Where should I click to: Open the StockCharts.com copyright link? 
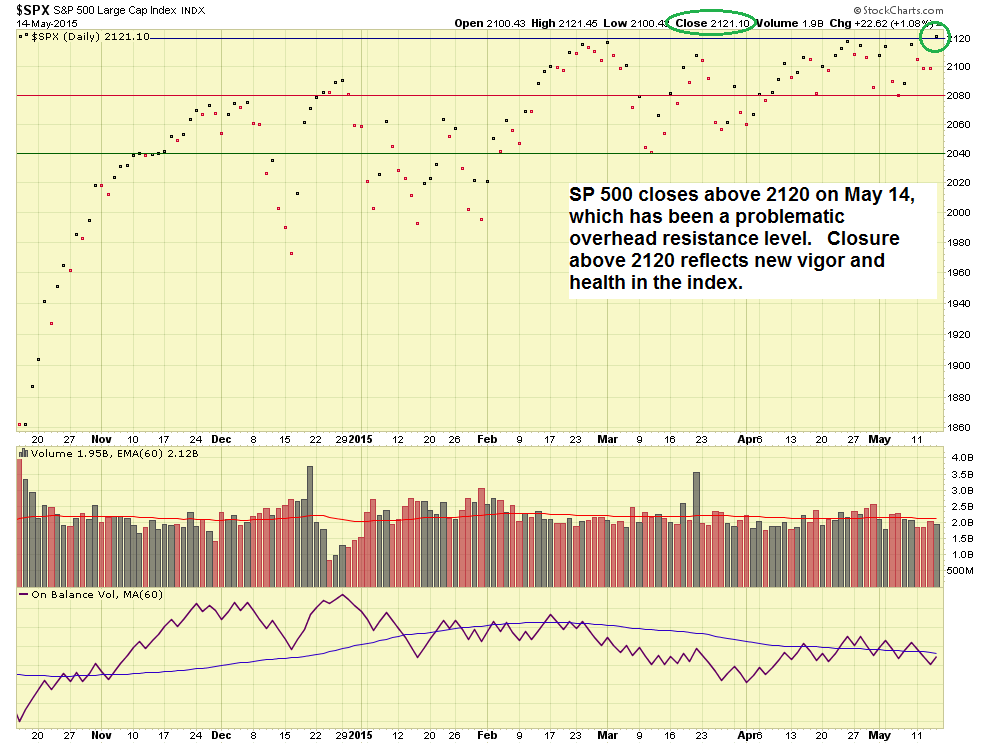(898, 10)
